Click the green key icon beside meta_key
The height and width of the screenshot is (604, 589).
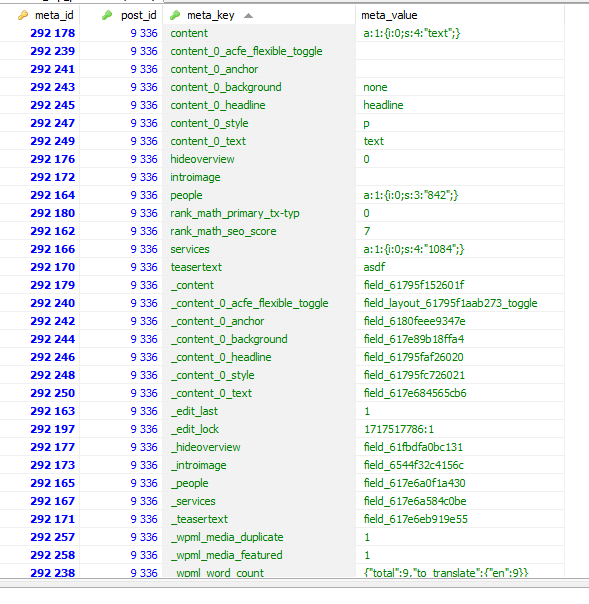coord(175,15)
